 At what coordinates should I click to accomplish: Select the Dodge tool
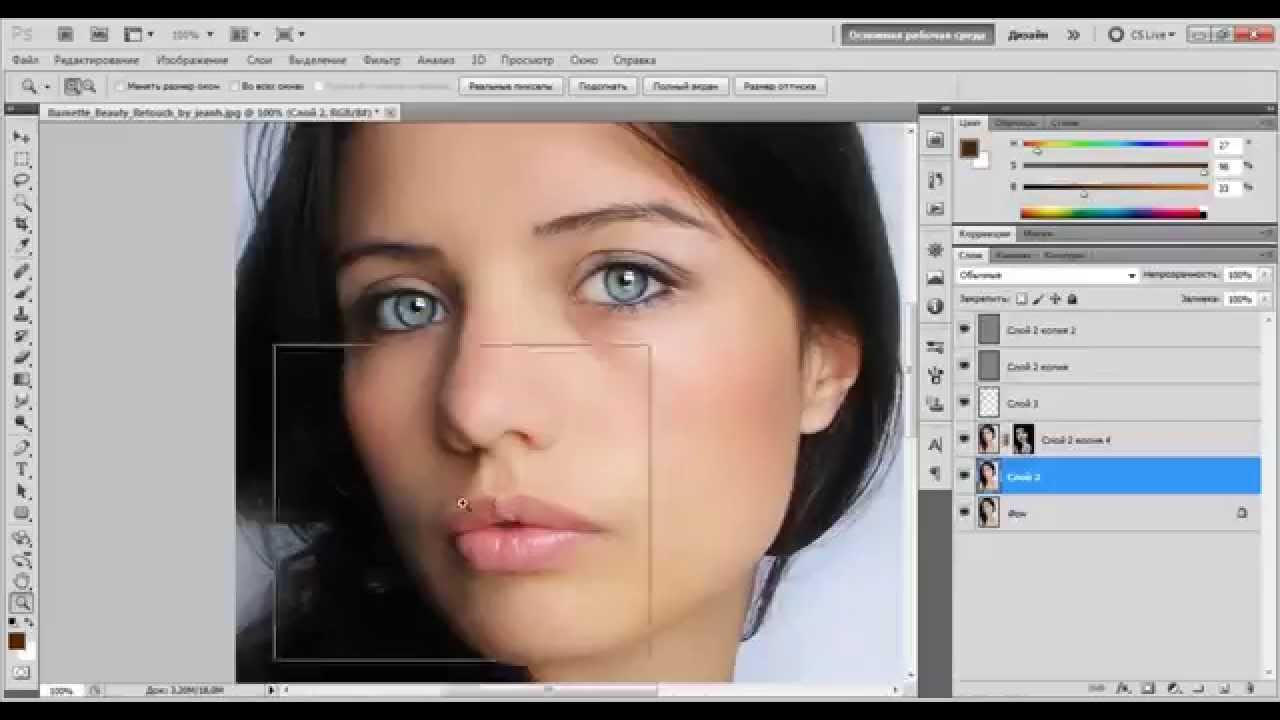[21, 423]
